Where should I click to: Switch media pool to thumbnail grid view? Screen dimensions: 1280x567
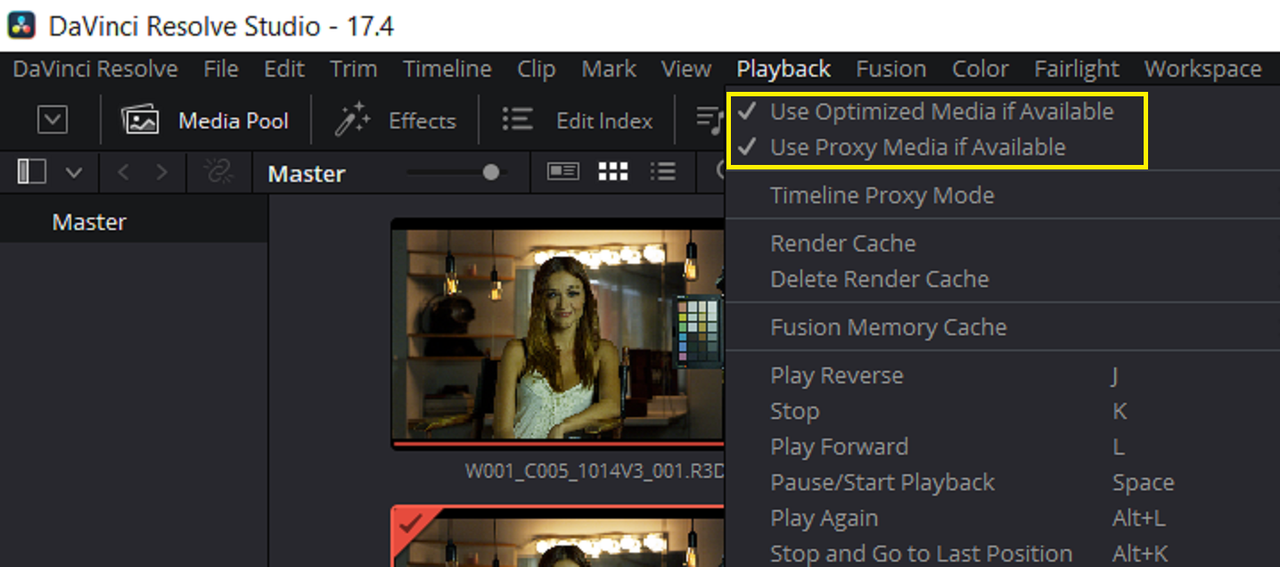pyautogui.click(x=613, y=172)
